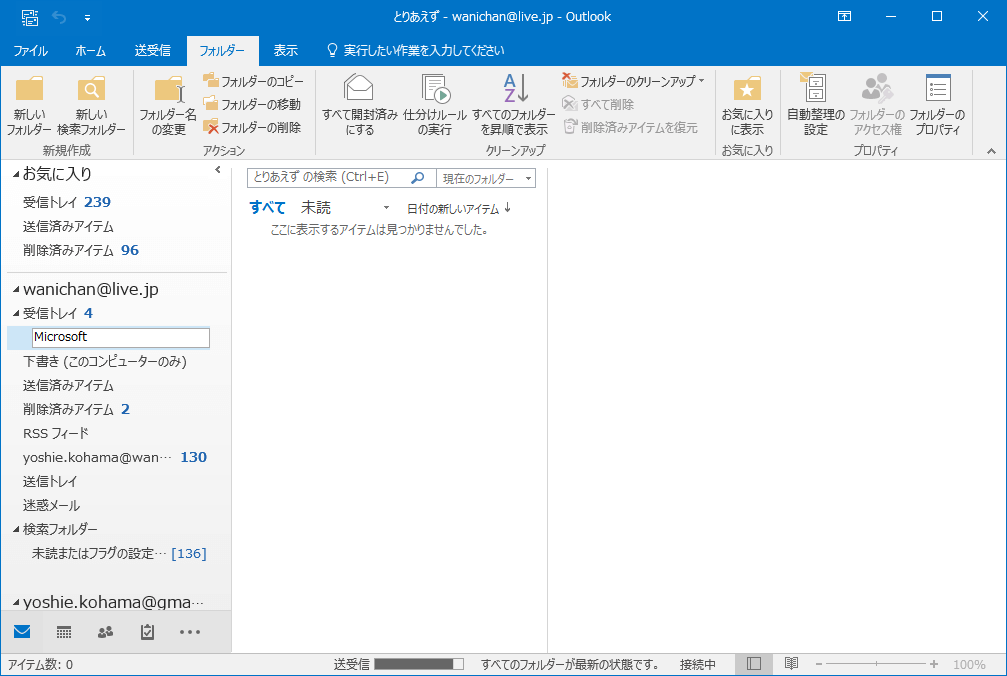This screenshot has height=676, width=1007.
Task: Open Tasks view icon
Action: click(x=147, y=632)
